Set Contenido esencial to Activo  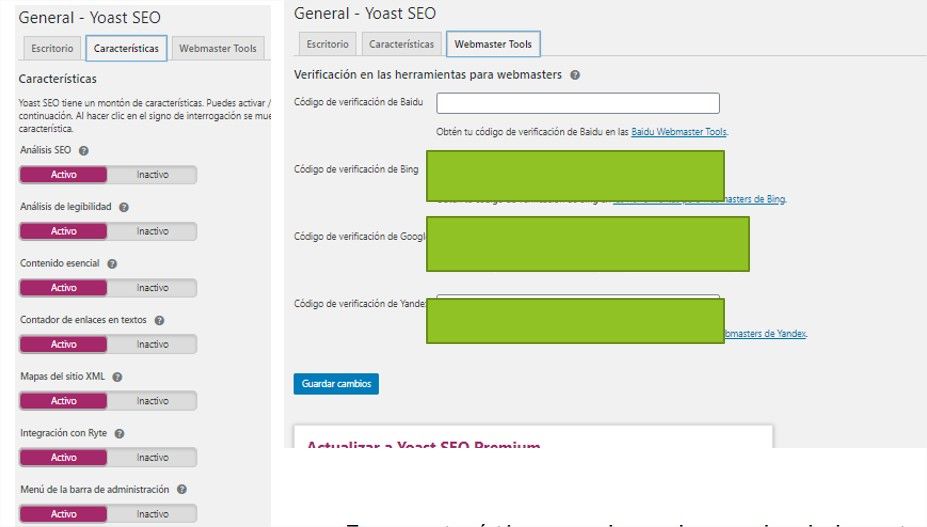pos(64,288)
